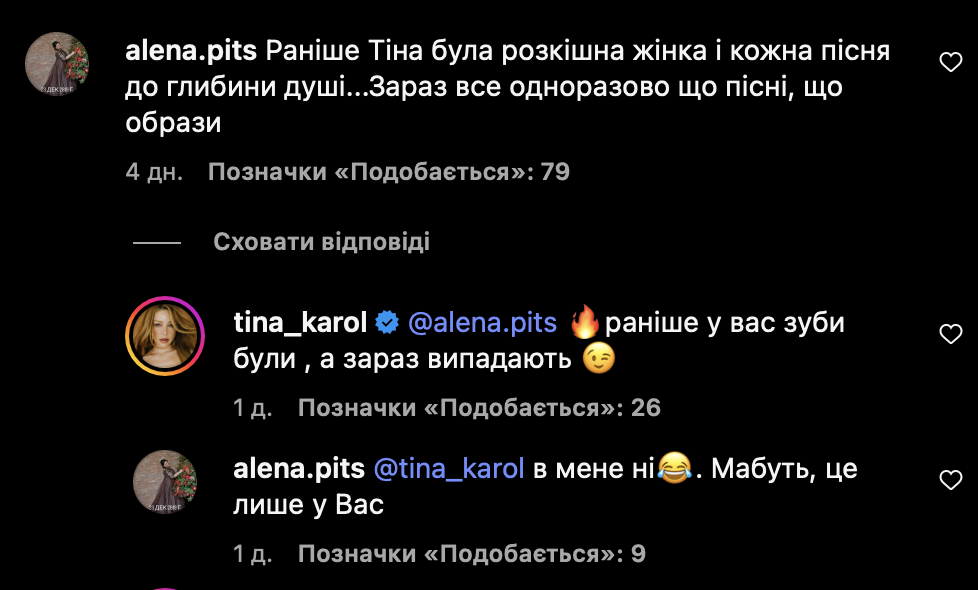978x590 pixels.
Task: Like the top comment by alena.pits
Action: point(951,63)
